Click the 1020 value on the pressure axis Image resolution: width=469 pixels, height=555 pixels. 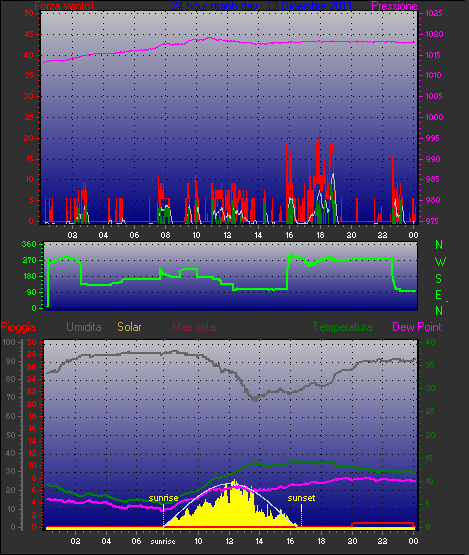(434, 34)
